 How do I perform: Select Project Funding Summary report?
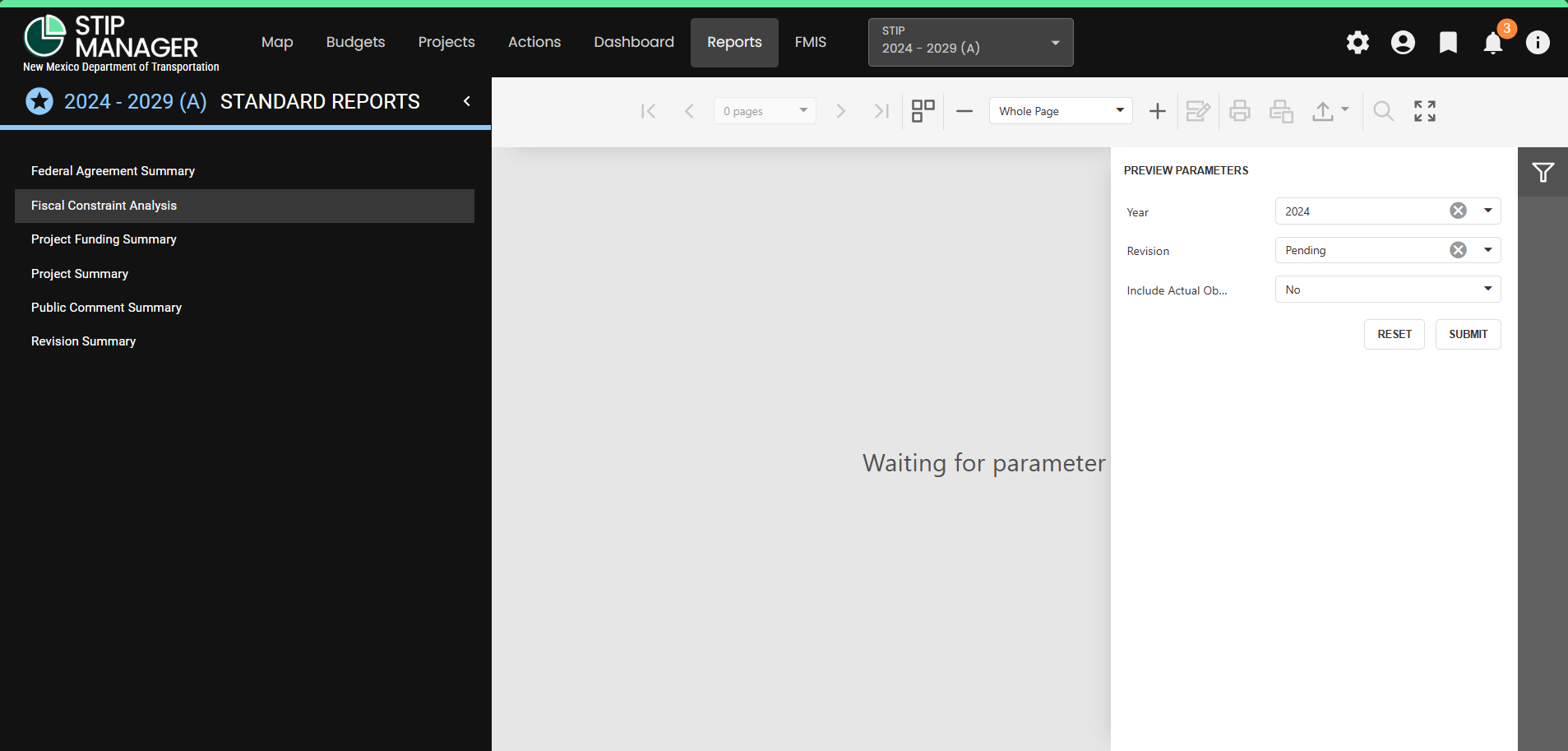(x=244, y=239)
